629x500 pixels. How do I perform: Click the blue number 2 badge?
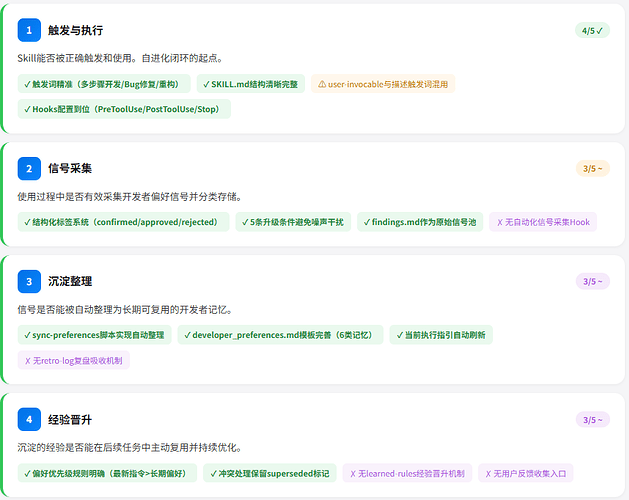point(29,169)
